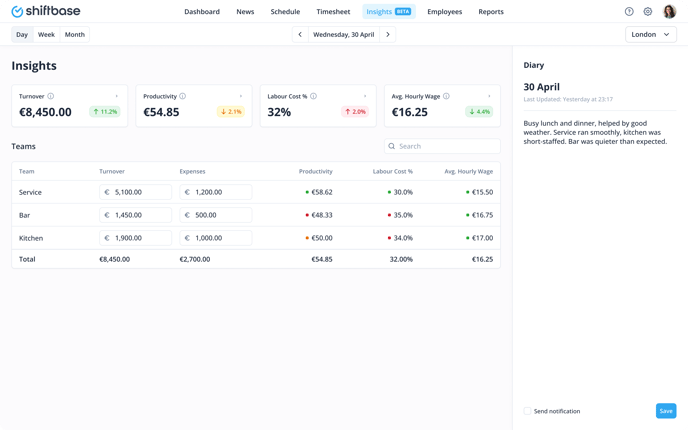Click the teams Search field

coord(443,146)
